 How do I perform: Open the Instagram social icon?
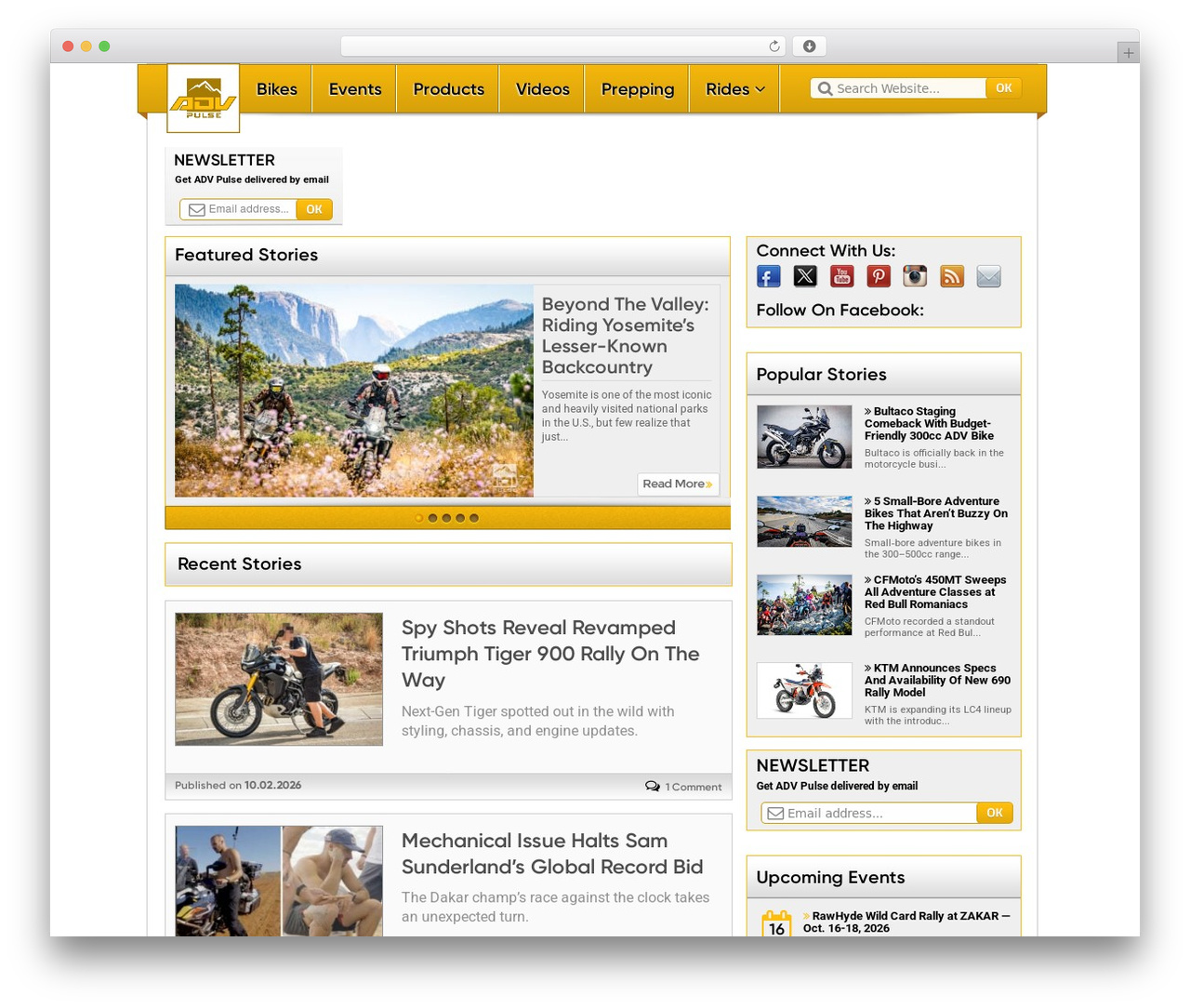coord(916,277)
